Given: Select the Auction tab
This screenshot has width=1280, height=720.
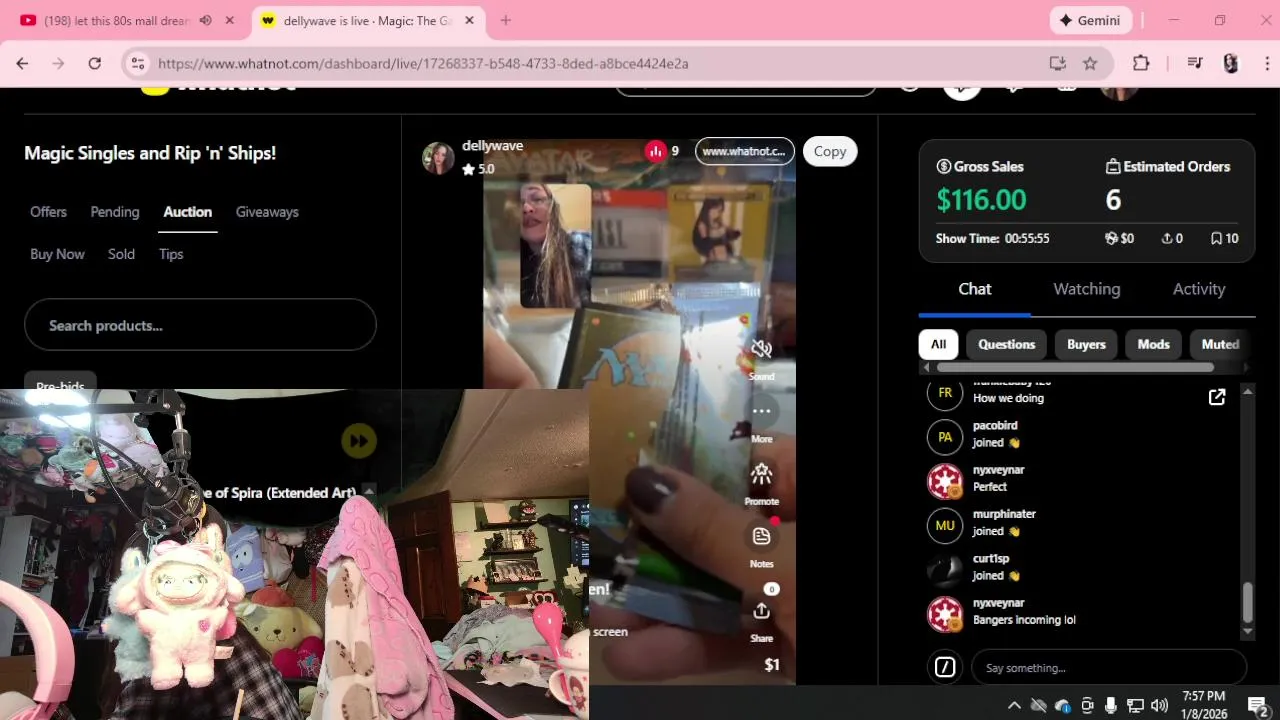Looking at the screenshot, I should [188, 212].
